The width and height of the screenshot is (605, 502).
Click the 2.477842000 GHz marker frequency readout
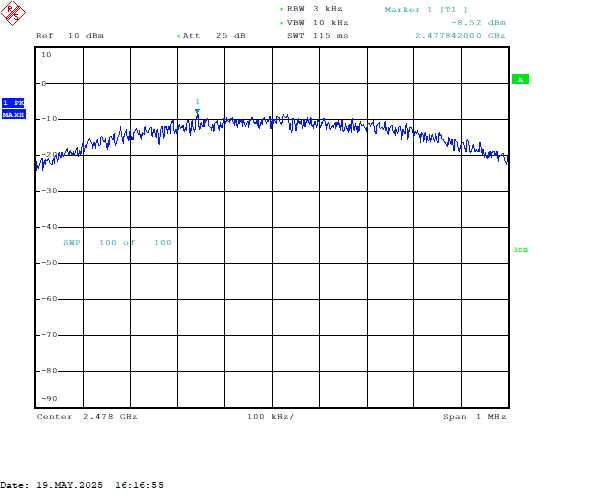tap(460, 36)
